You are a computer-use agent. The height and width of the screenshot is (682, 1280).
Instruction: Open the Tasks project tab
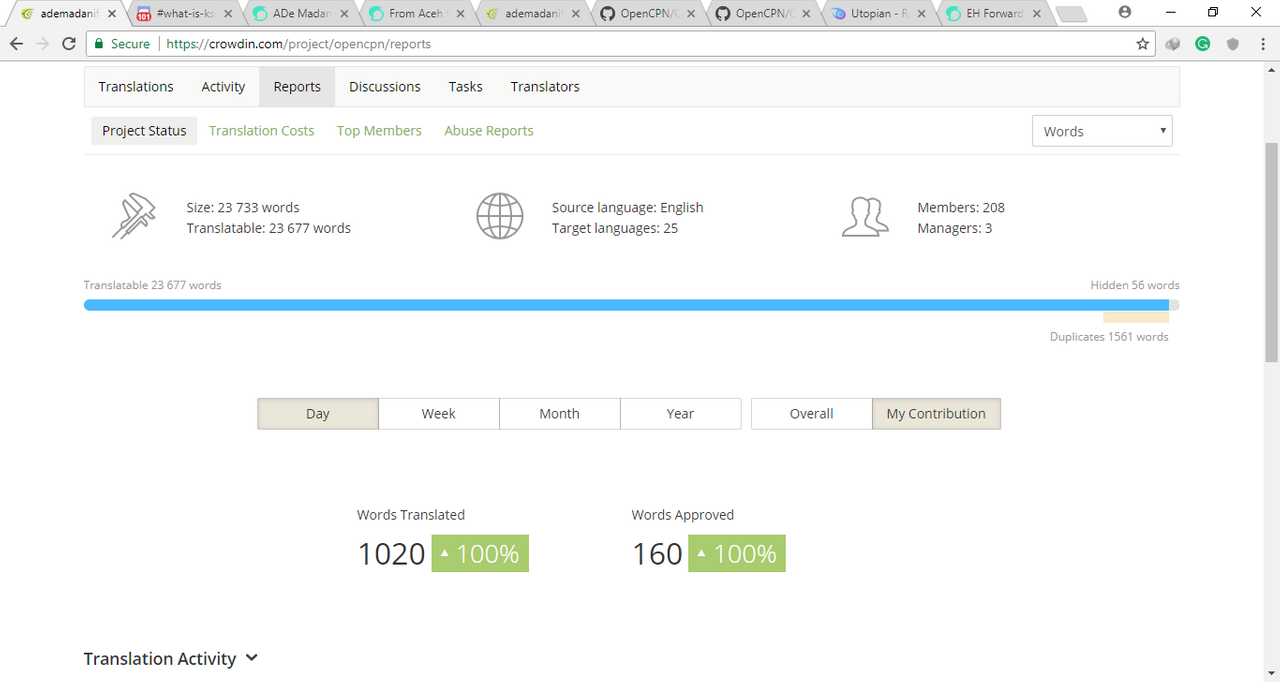tap(466, 87)
